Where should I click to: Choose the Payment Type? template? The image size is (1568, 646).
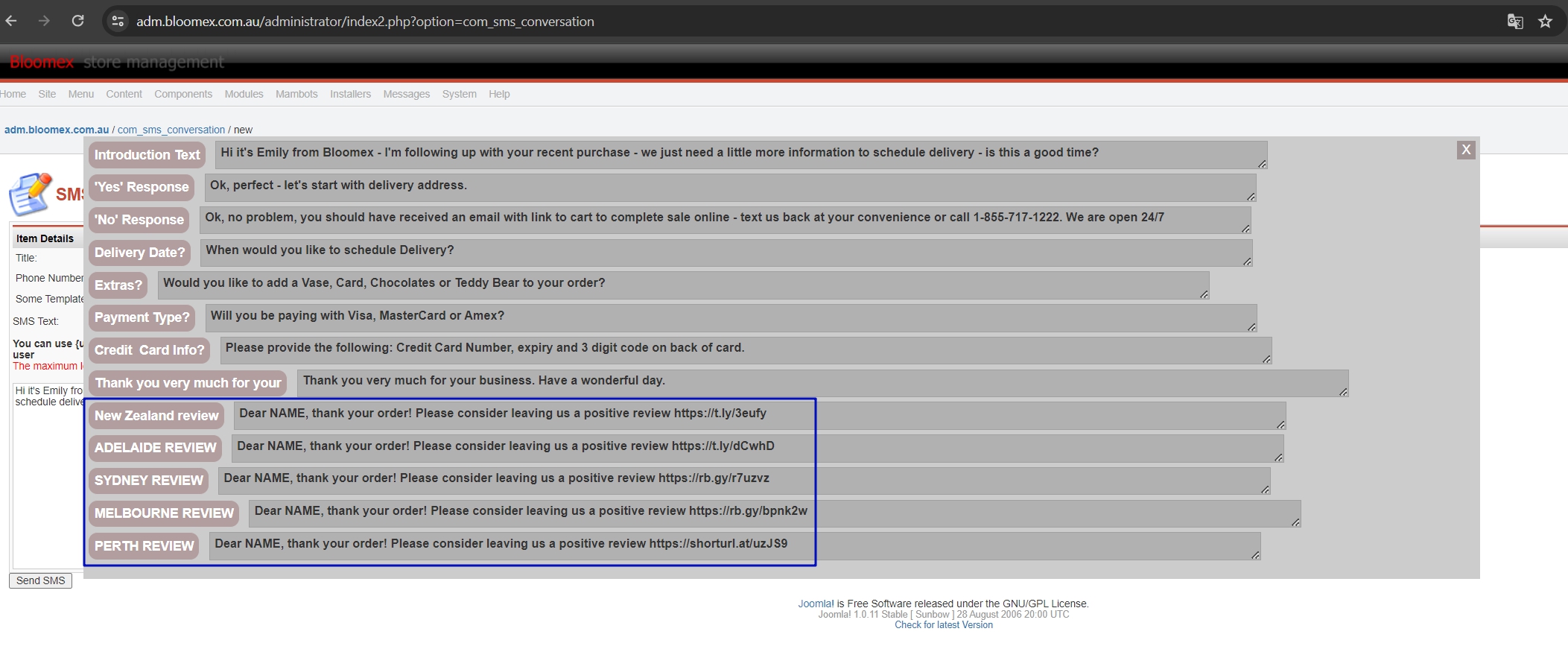pyautogui.click(x=142, y=317)
